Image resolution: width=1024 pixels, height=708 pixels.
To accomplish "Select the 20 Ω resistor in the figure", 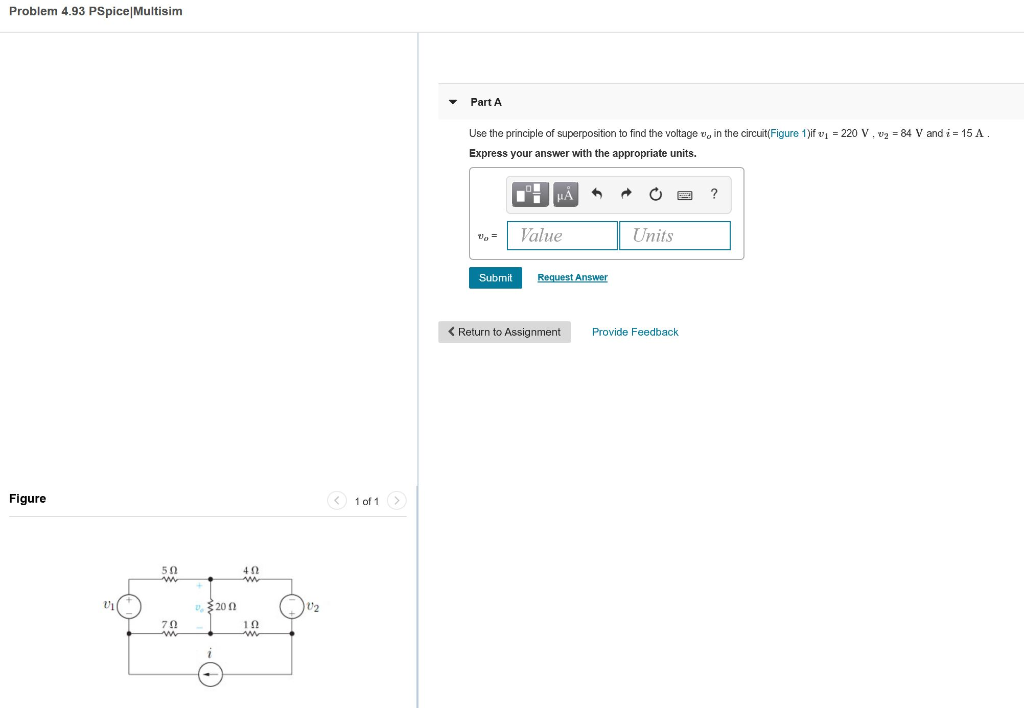I will 210,606.
